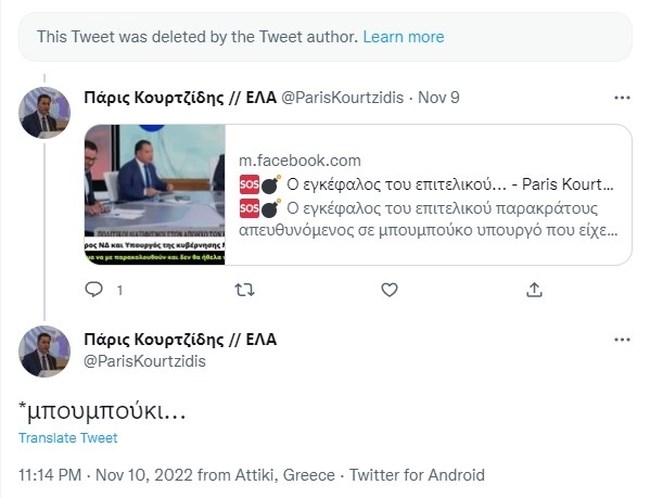Click the Nov 9 date link

[x=439, y=98]
